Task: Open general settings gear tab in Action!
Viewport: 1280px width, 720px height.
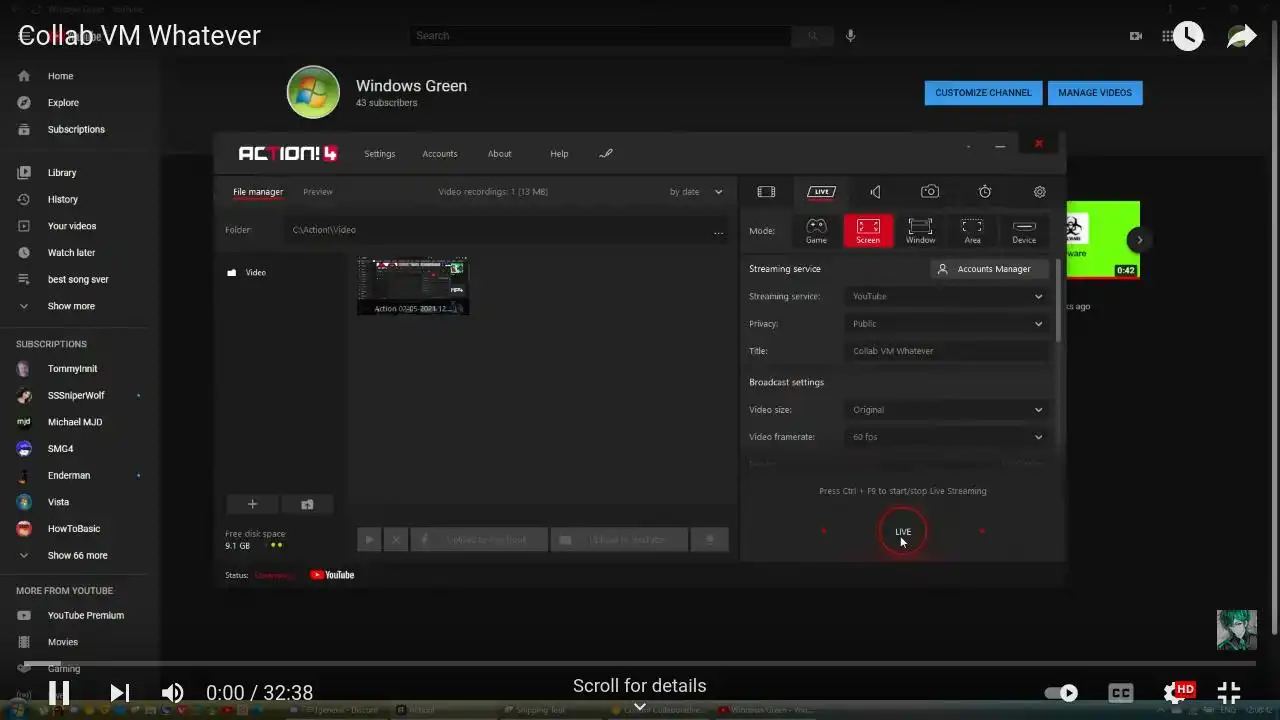Action: (x=1039, y=192)
